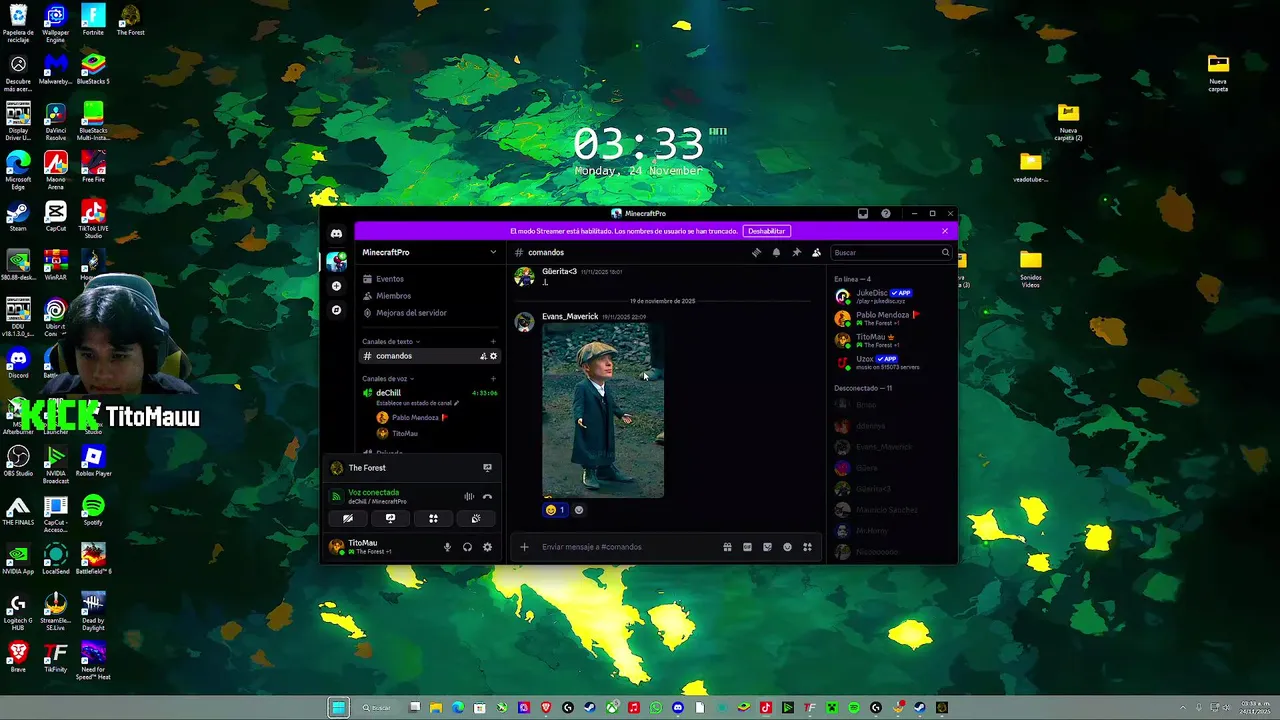Stream The Forest game icon
1280x720 pixels.
click(487, 468)
